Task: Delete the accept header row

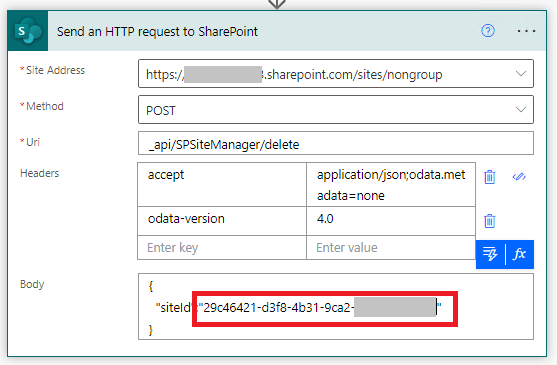Action: 490,176
